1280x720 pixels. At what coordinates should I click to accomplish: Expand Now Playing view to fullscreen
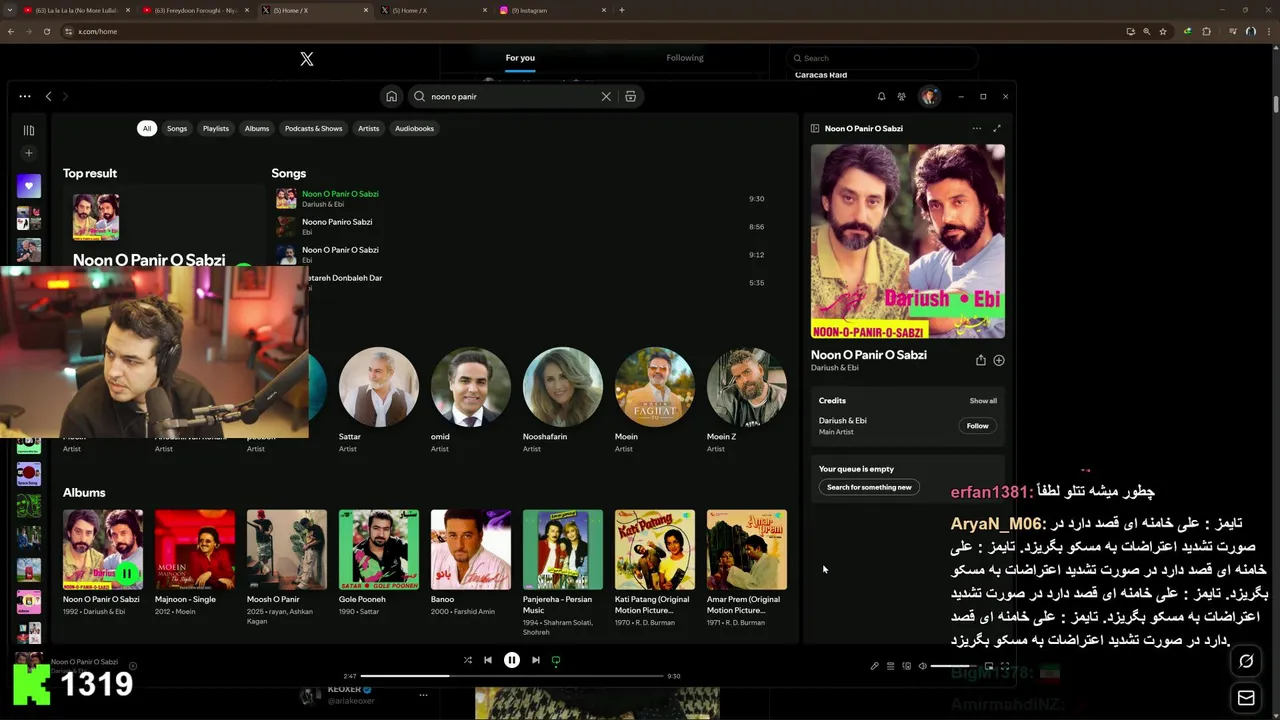[997, 128]
